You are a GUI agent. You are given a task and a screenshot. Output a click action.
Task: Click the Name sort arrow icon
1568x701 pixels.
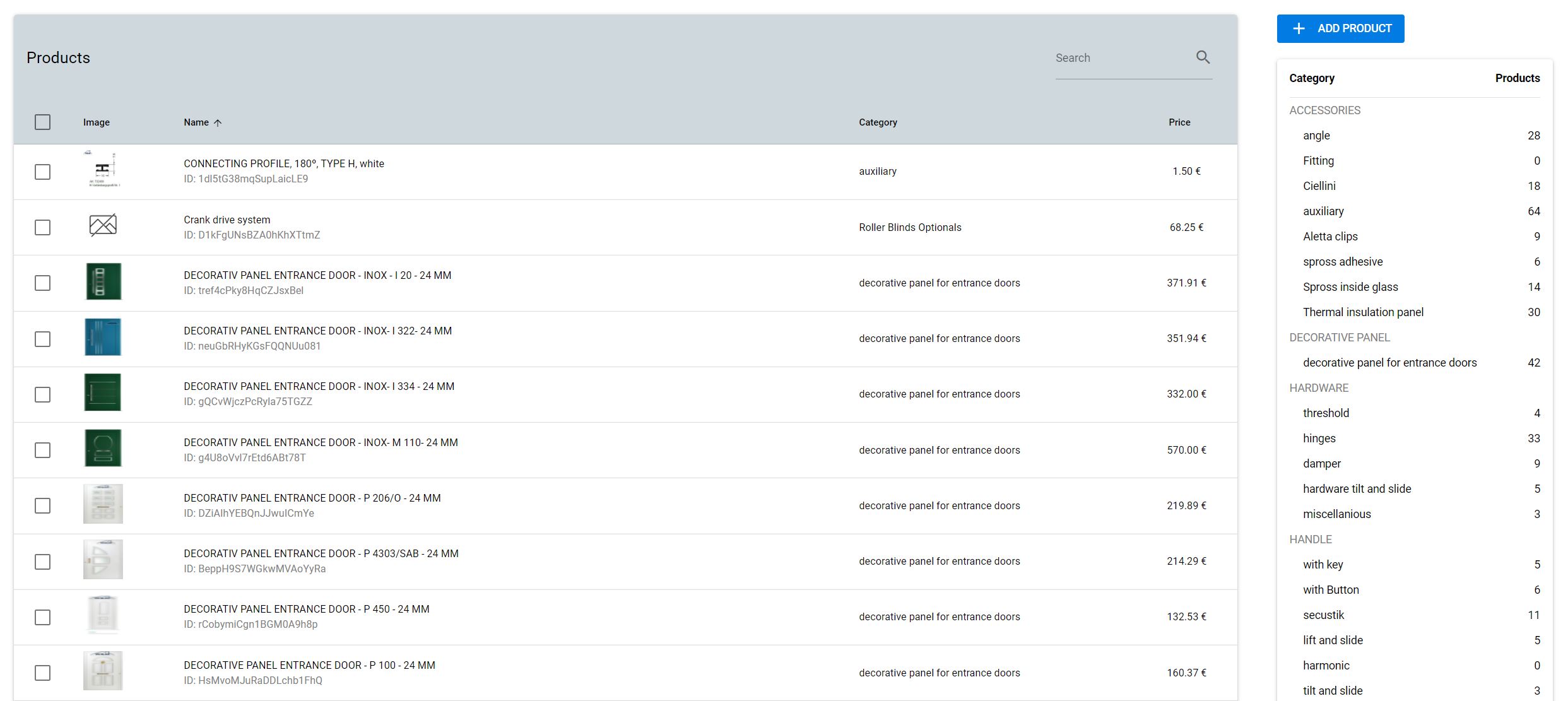tap(218, 123)
